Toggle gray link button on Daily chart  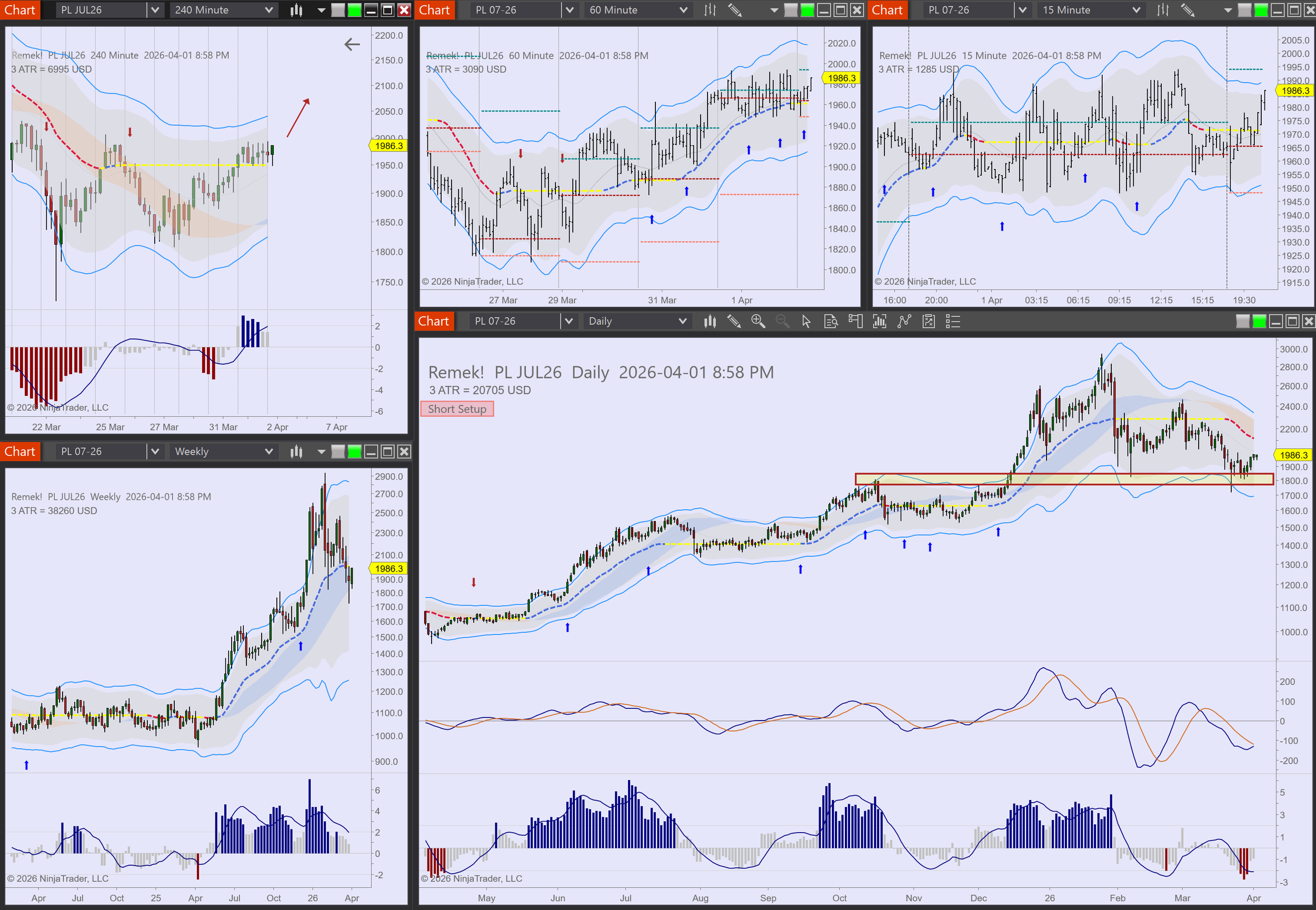pos(1242,321)
